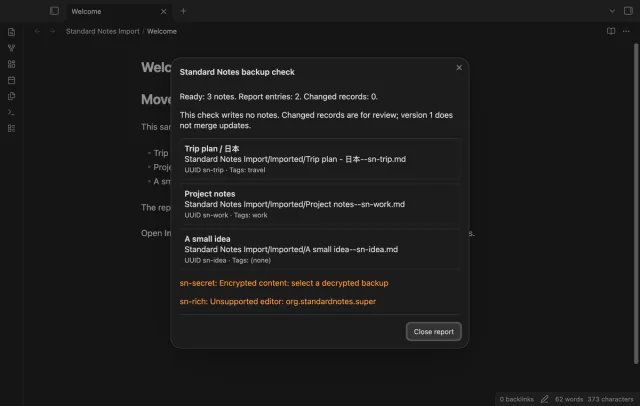Open the more options ellipsis menu

626,31
